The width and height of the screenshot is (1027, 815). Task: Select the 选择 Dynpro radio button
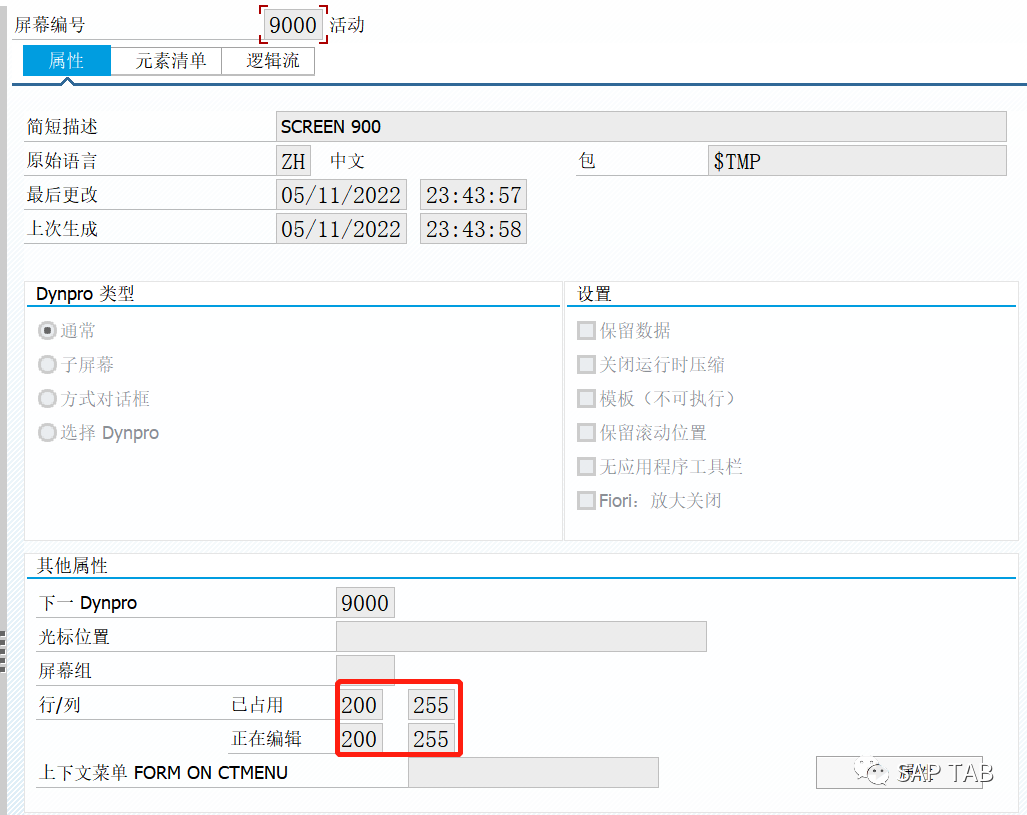click(47, 433)
